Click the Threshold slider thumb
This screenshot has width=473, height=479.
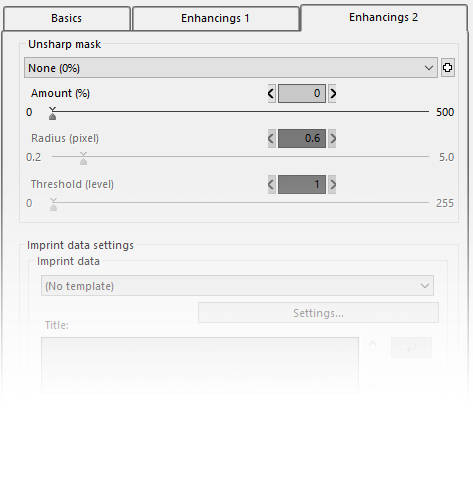point(53,205)
